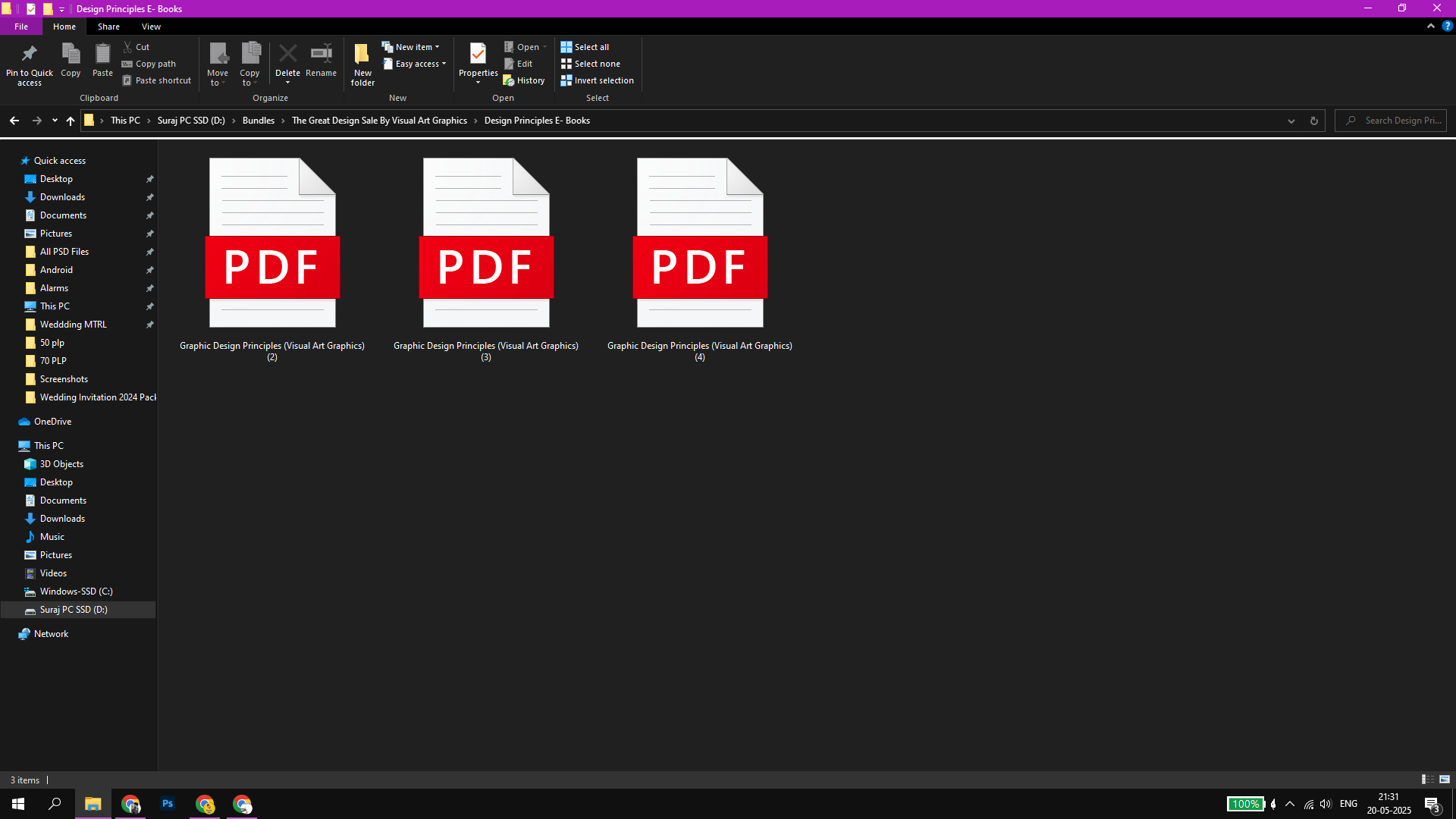Click the Edit ribbon button
The width and height of the screenshot is (1456, 819).
click(x=519, y=64)
